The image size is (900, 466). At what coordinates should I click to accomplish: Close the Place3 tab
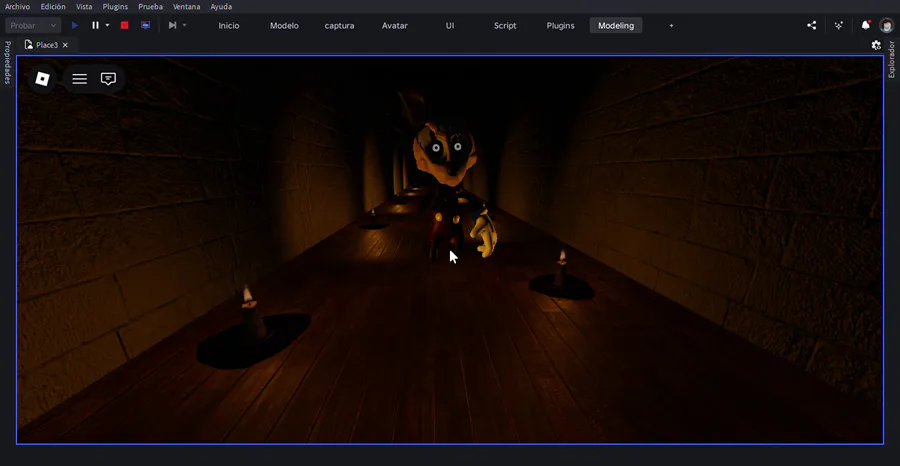coord(65,45)
